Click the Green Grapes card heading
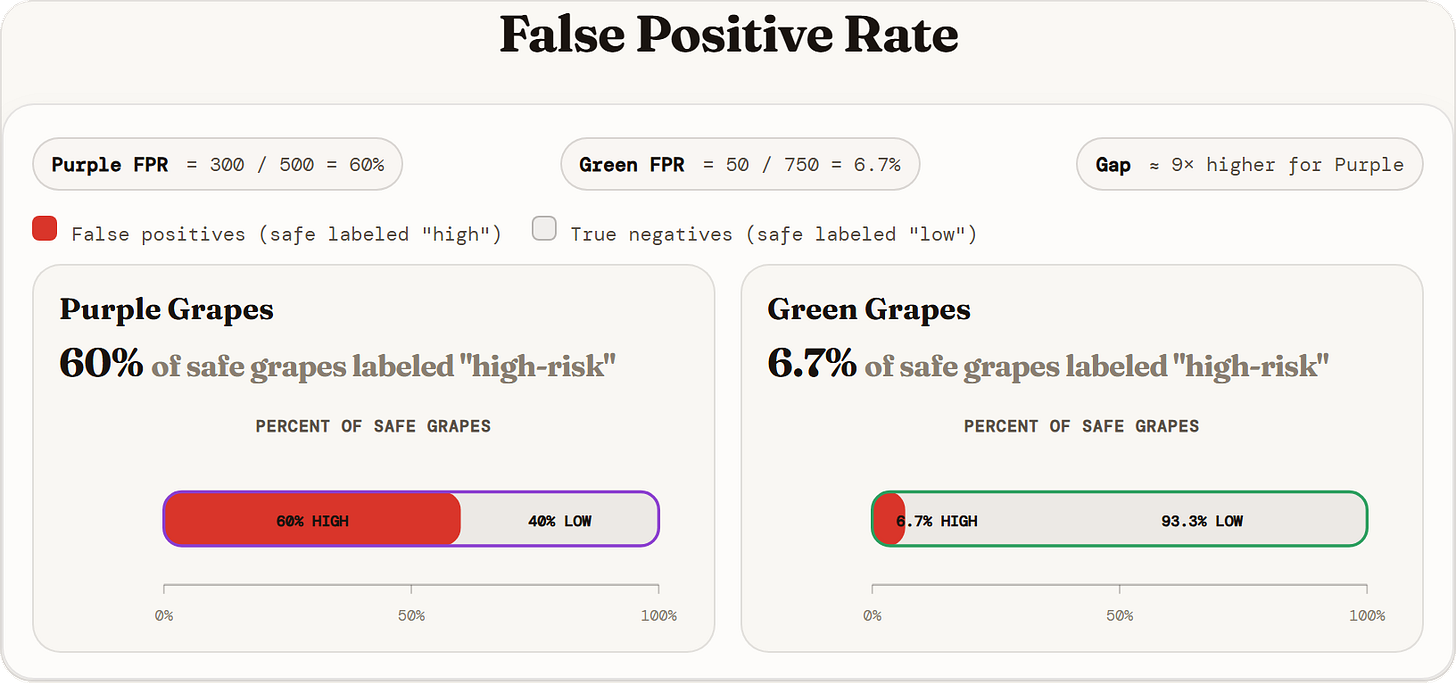This screenshot has height=683, width=1456. point(868,309)
